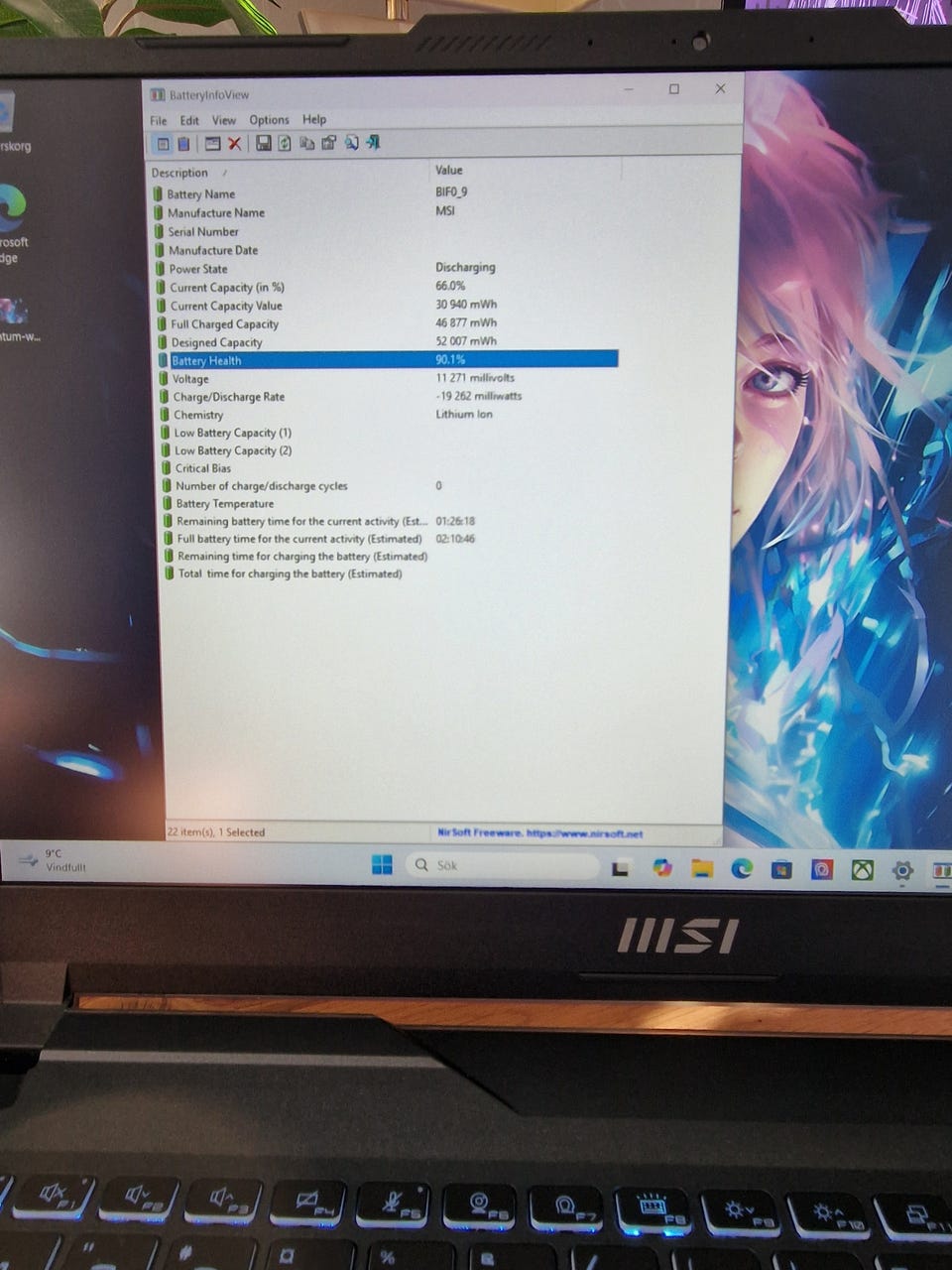Click the 66.0% capacity value
This screenshot has height=1270, width=952.
pyautogui.click(x=450, y=286)
